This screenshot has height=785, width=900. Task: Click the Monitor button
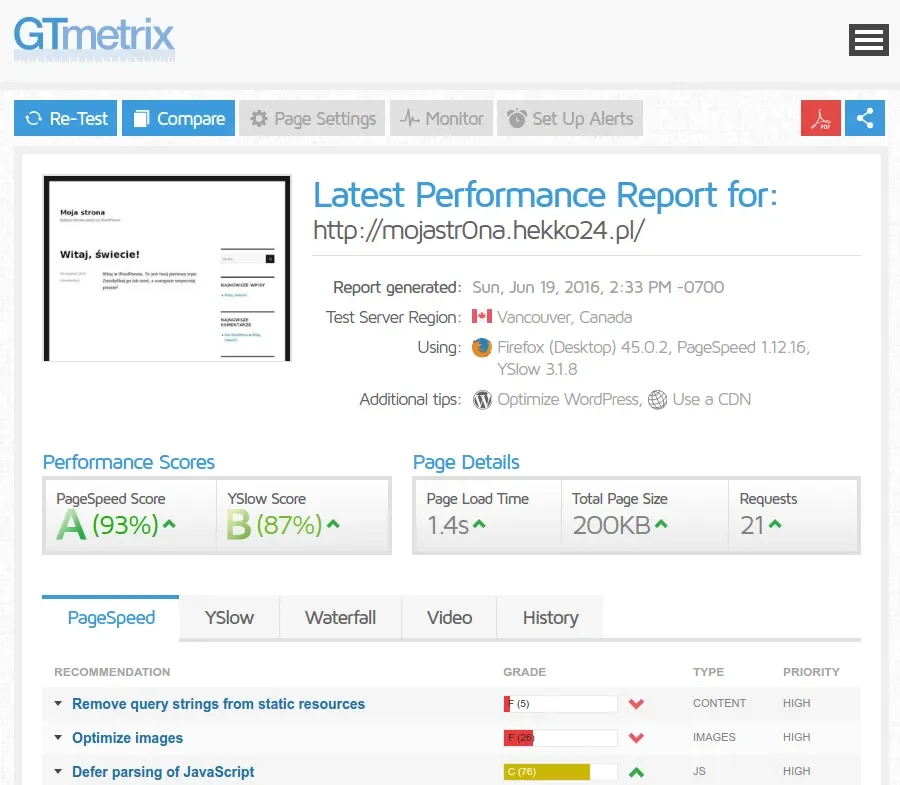click(x=441, y=118)
